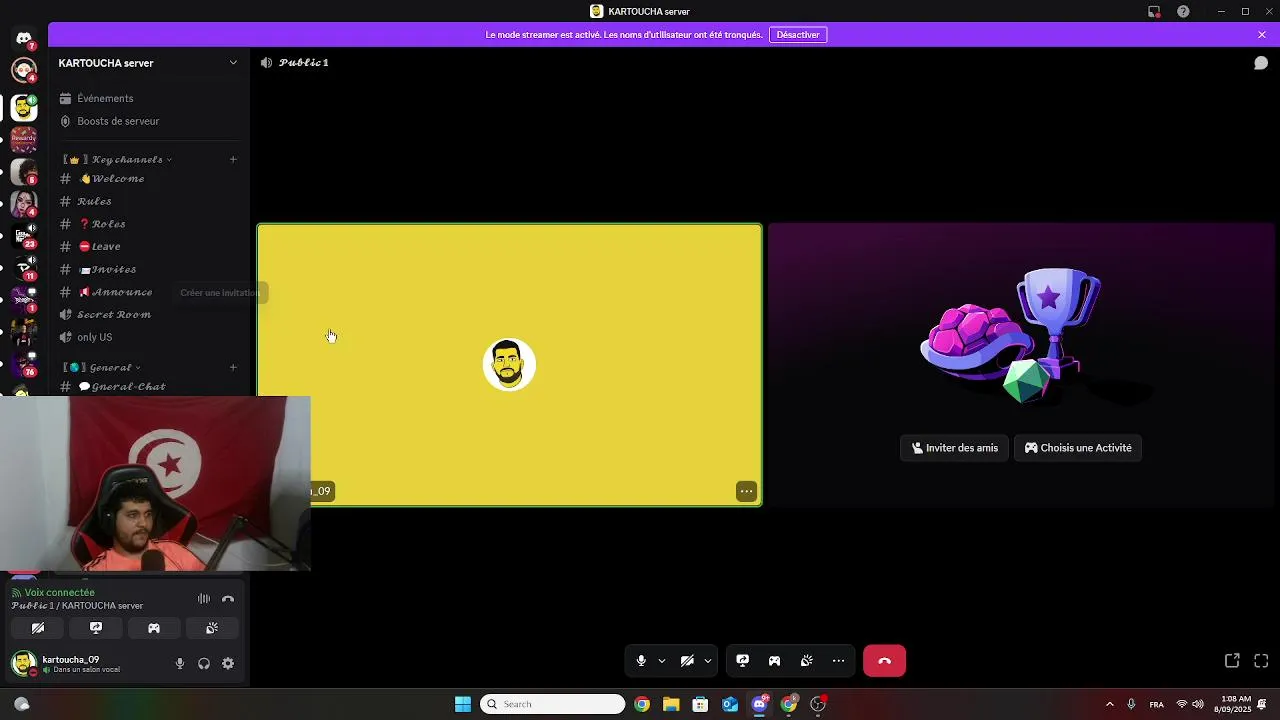The height and width of the screenshot is (720, 1280).
Task: Show hidden system tray icons
Action: click(x=1109, y=704)
